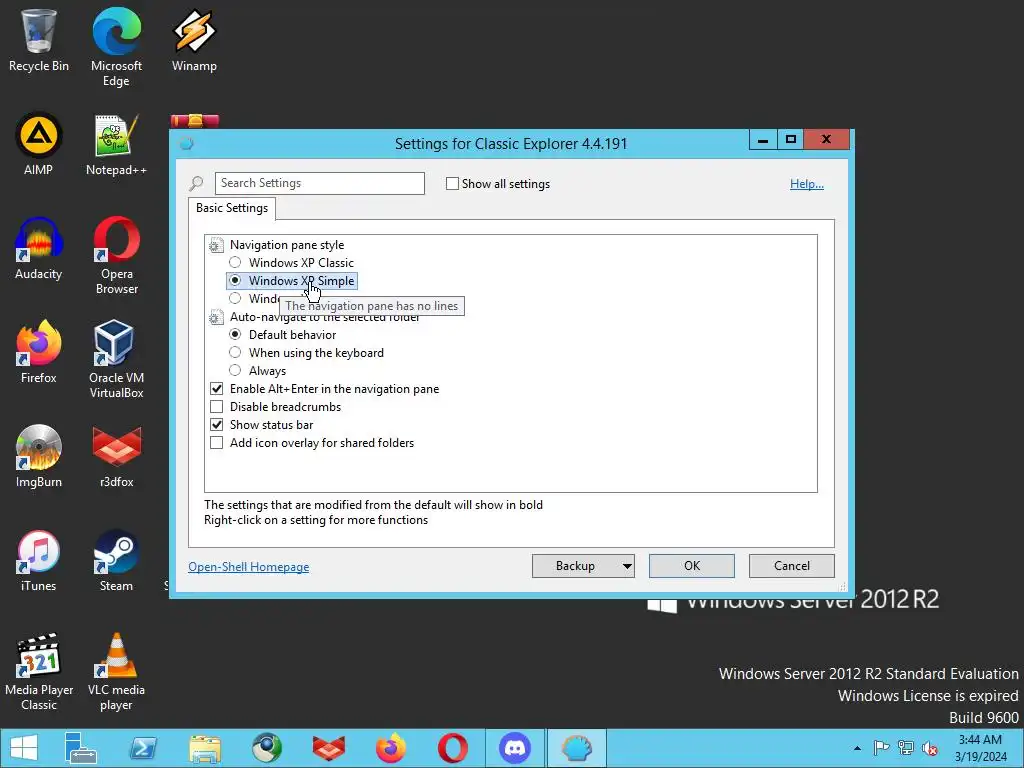Open the Windows Start button
This screenshot has height=768, width=1024.
click(24, 748)
